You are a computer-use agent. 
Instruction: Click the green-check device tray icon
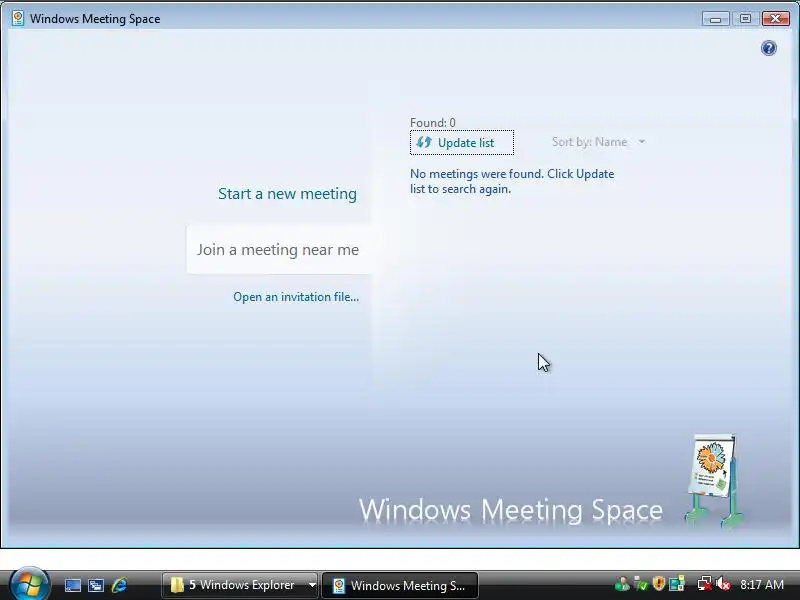coord(640,584)
